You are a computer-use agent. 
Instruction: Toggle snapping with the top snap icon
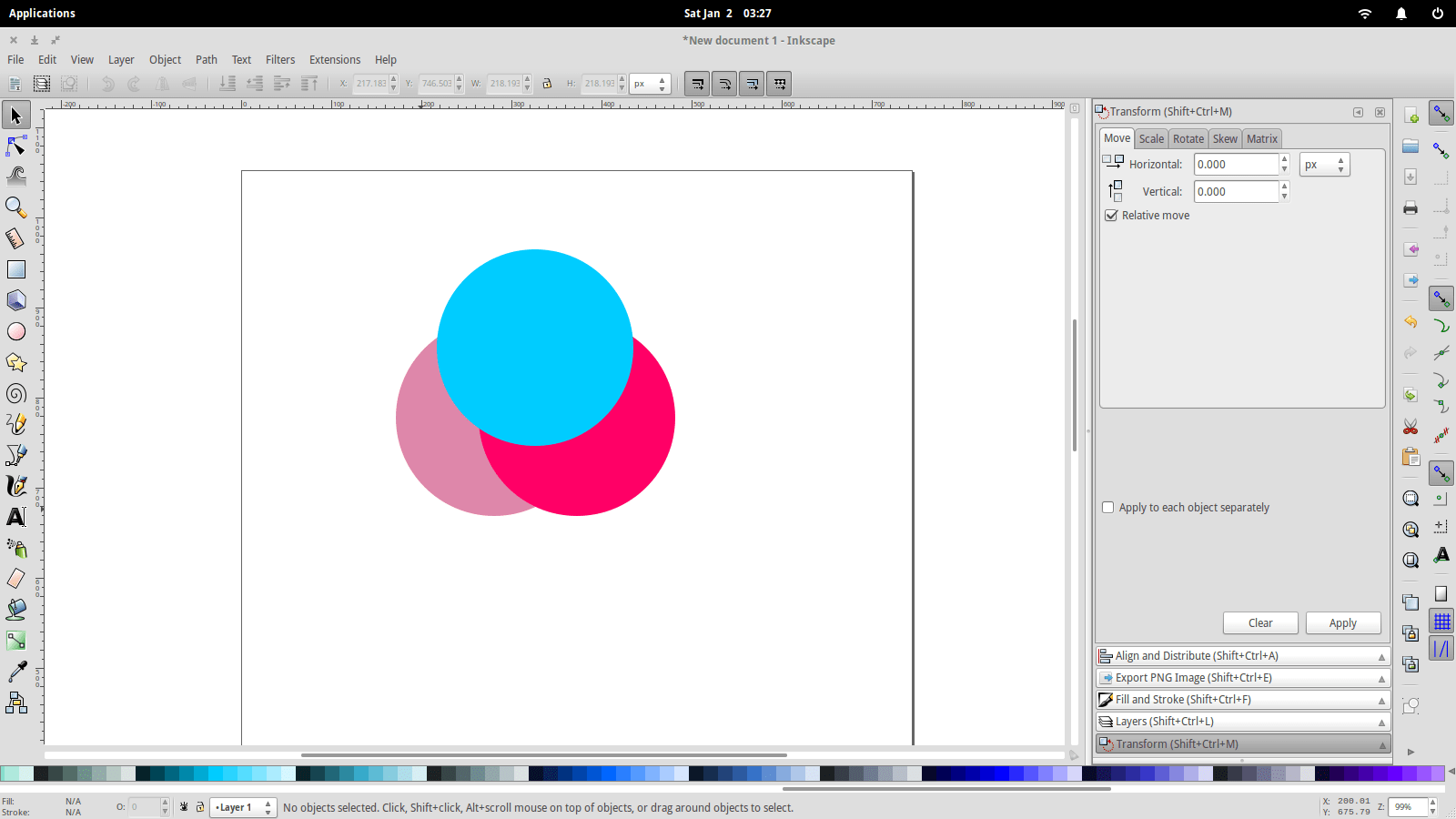1441,113
